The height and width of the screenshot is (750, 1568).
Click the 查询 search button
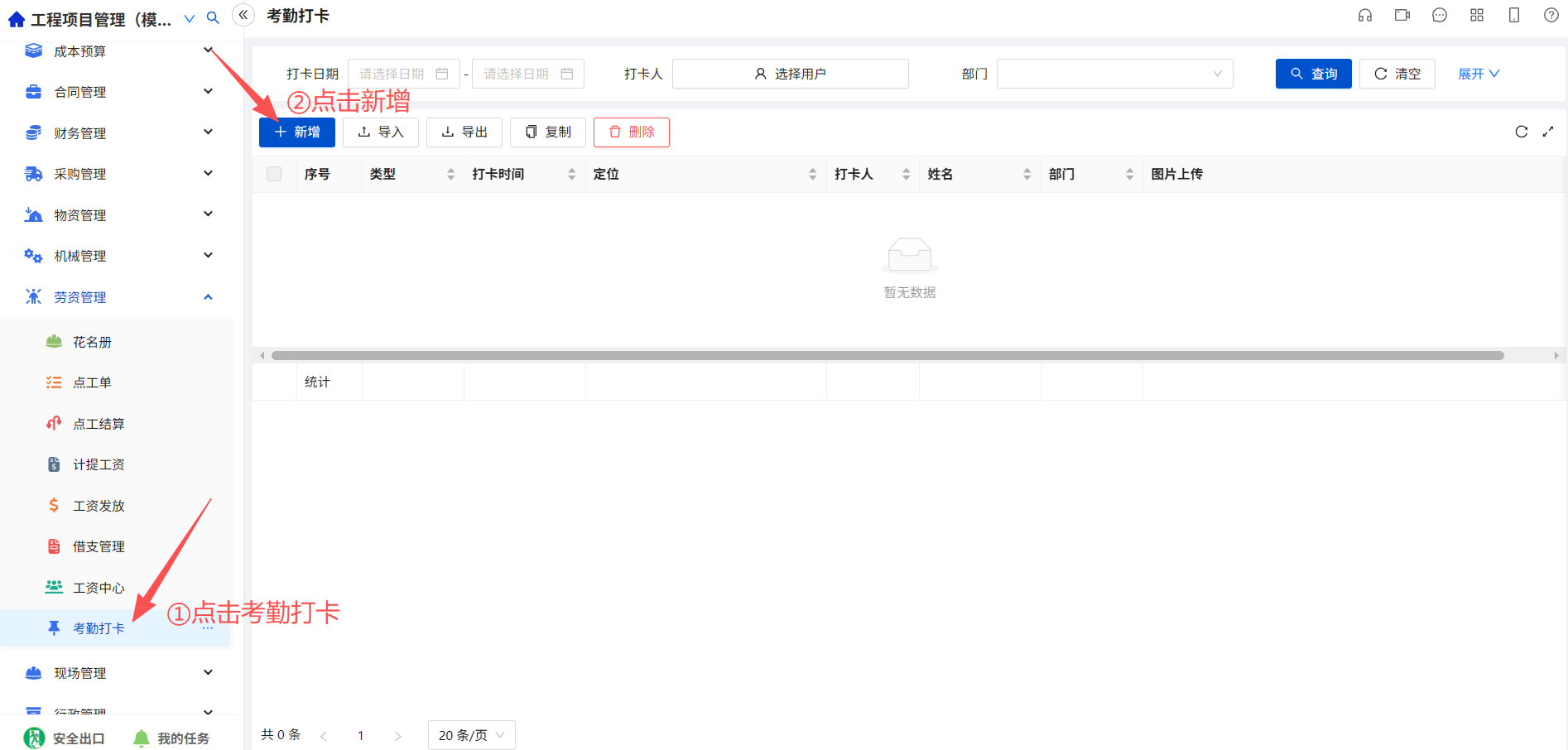[x=1314, y=74]
